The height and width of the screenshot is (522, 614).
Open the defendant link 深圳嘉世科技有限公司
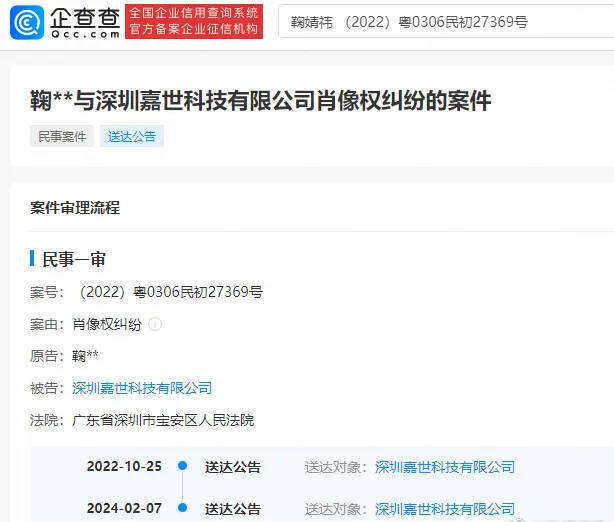142,388
